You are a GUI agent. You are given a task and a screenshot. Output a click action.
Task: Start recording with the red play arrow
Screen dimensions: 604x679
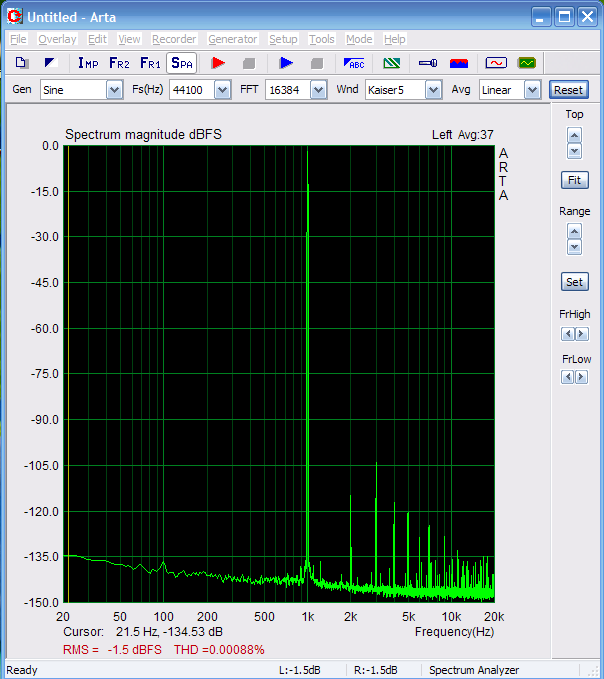click(218, 63)
